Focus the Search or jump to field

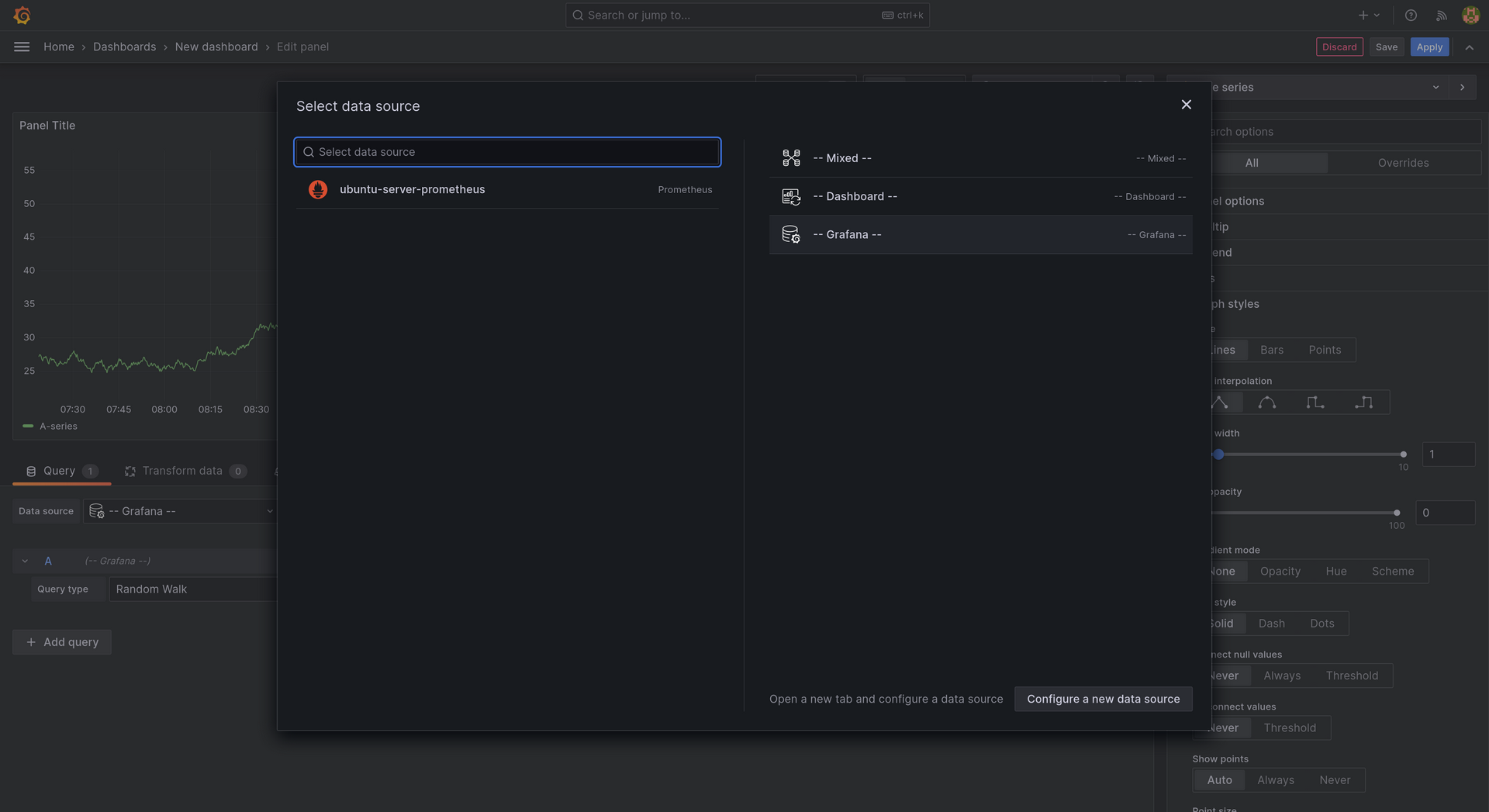click(x=748, y=15)
